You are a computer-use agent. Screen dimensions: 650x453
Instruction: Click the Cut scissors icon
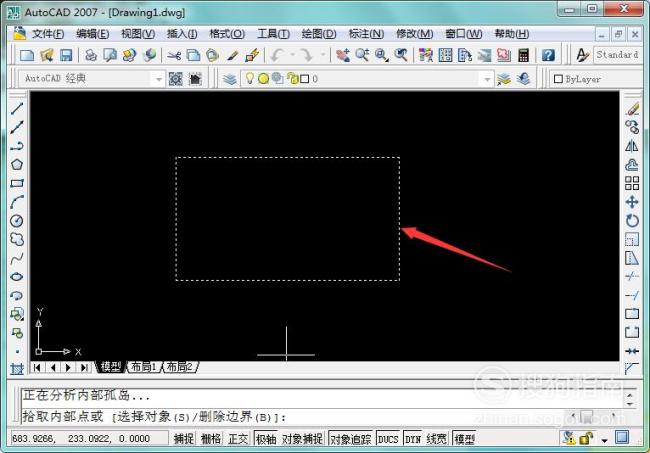(174, 55)
